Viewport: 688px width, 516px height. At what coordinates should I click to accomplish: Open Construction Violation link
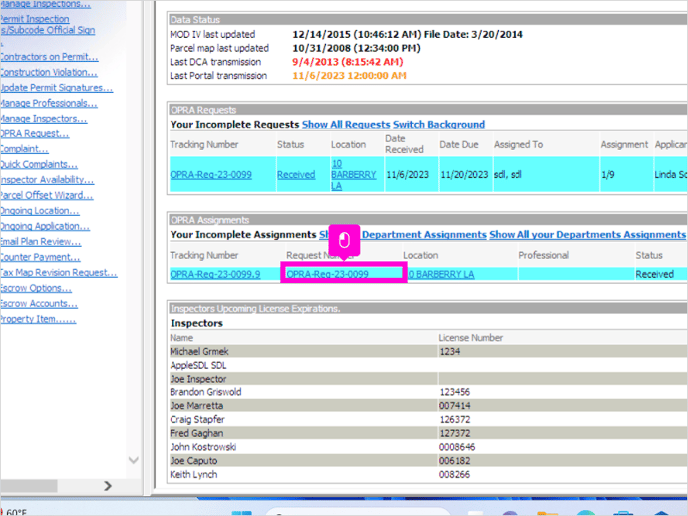tap(49, 72)
